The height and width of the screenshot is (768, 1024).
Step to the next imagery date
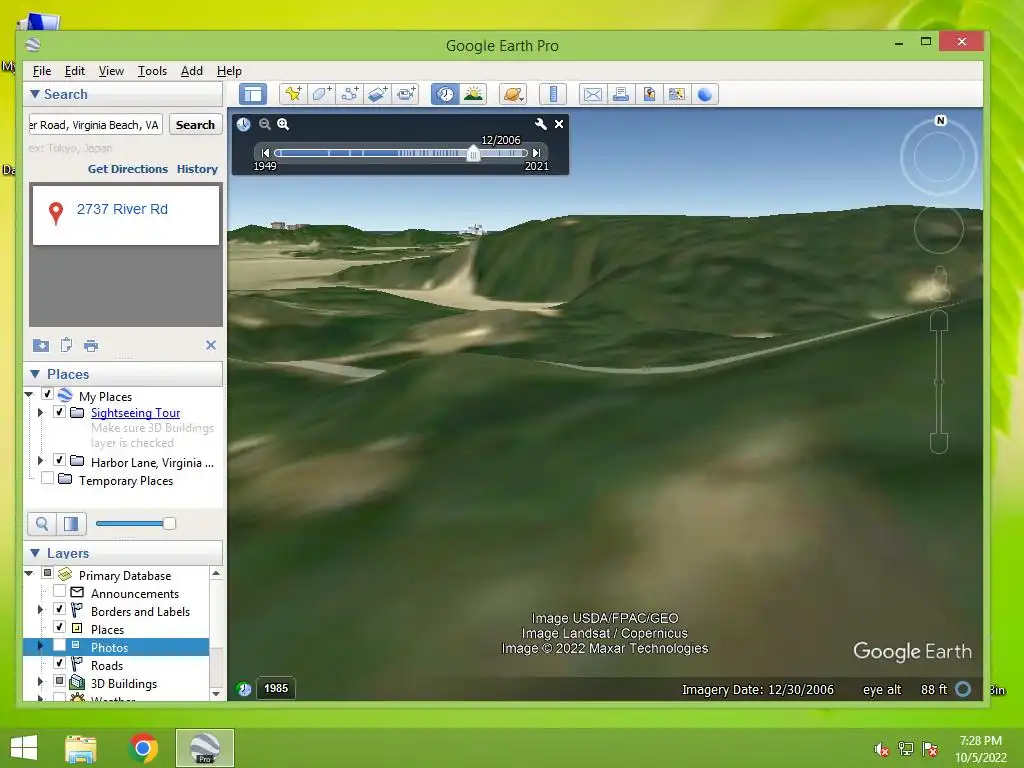pos(536,153)
